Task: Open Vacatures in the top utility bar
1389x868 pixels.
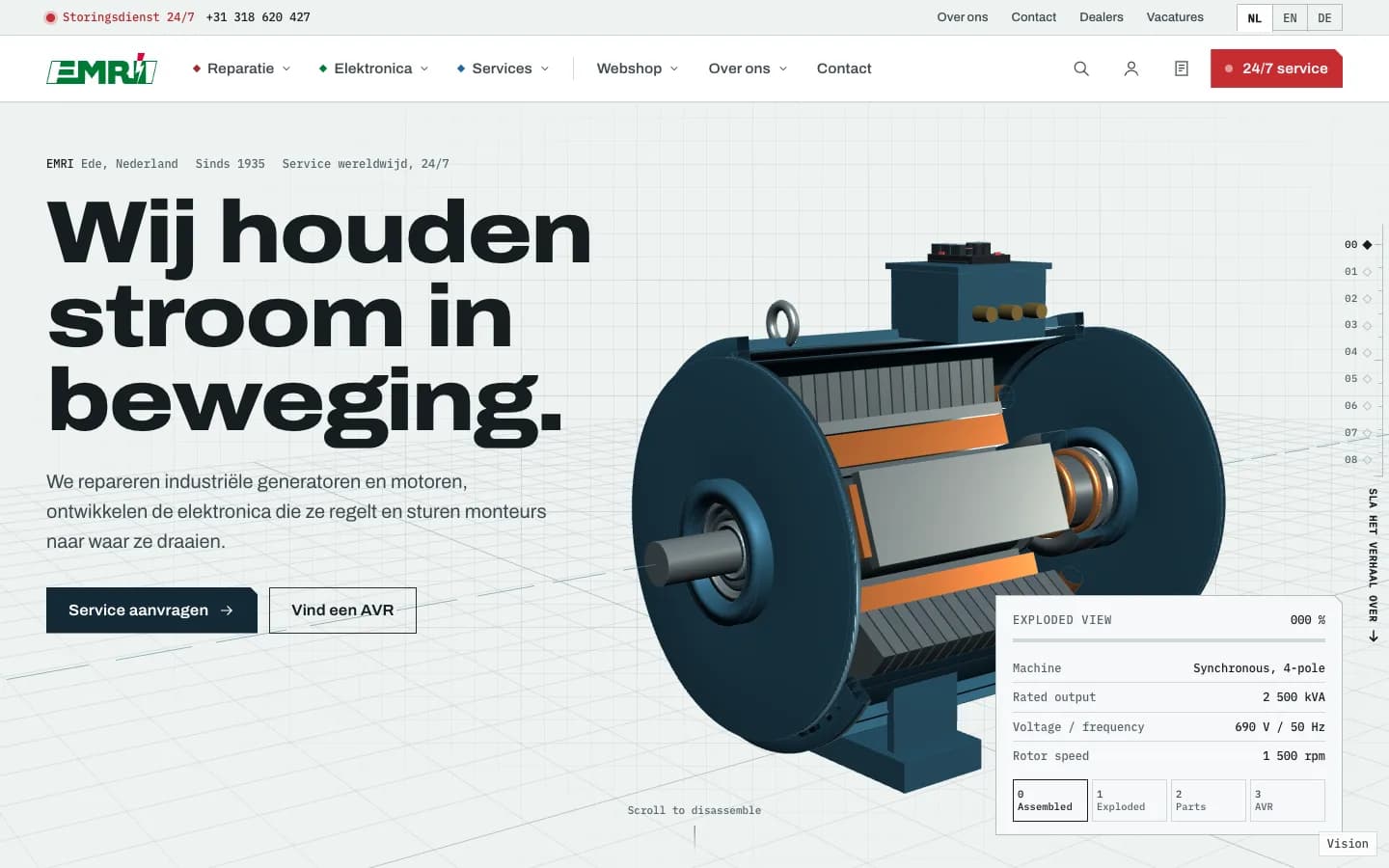Action: [x=1175, y=17]
